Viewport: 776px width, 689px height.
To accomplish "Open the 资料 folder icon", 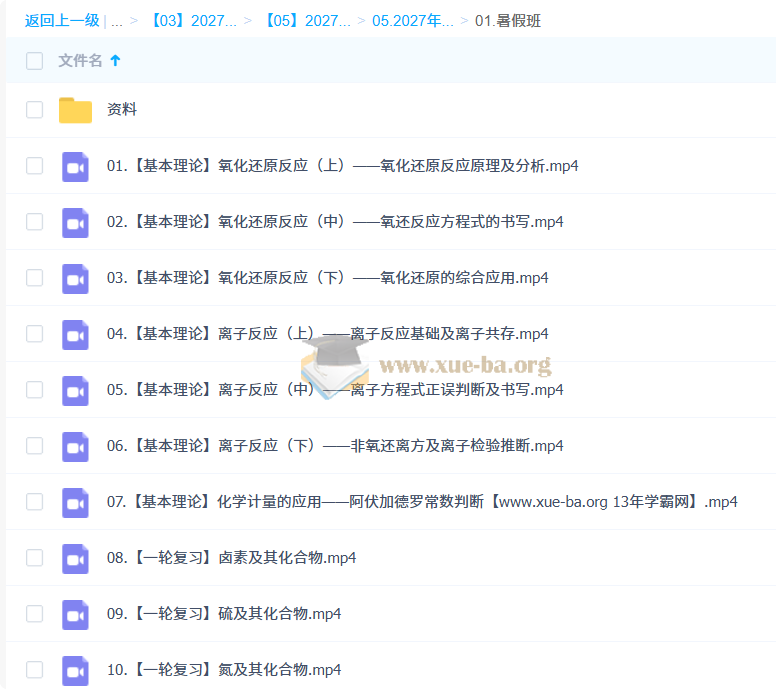I will point(75,110).
